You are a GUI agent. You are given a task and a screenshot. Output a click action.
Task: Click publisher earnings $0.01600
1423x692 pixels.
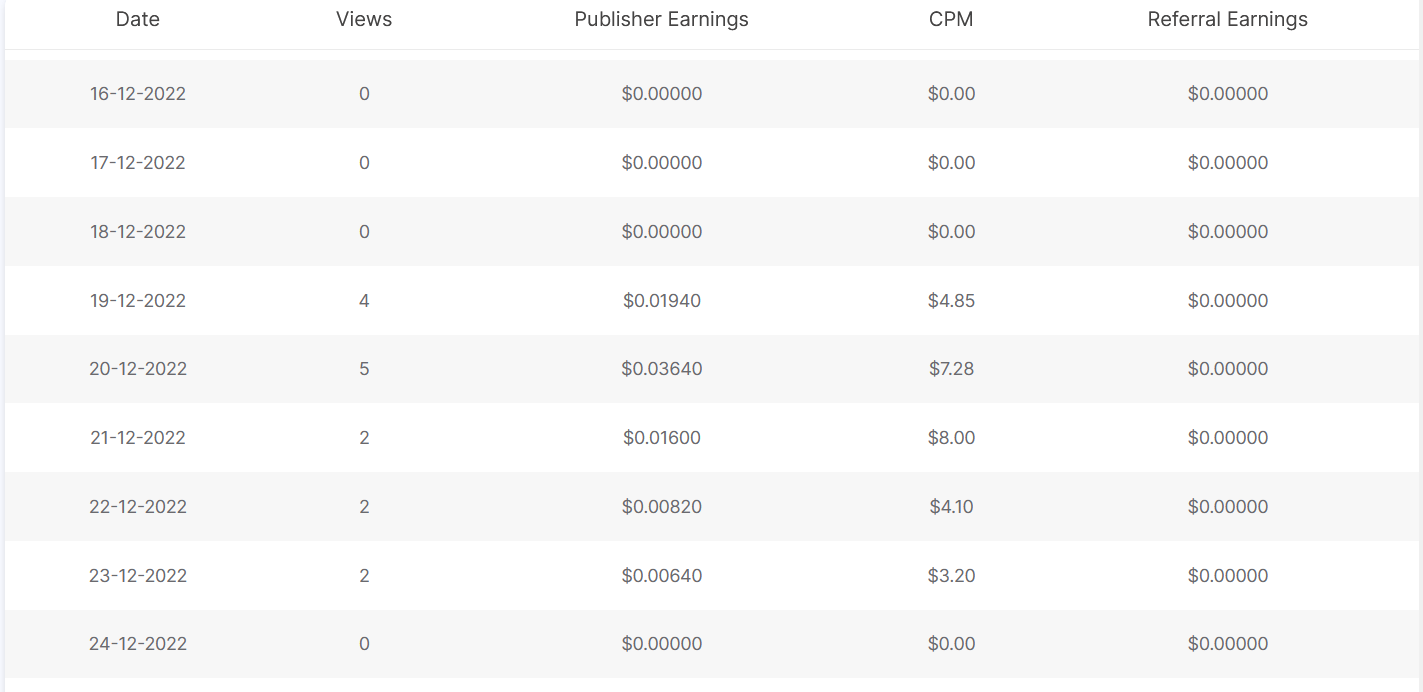pyautogui.click(x=662, y=438)
